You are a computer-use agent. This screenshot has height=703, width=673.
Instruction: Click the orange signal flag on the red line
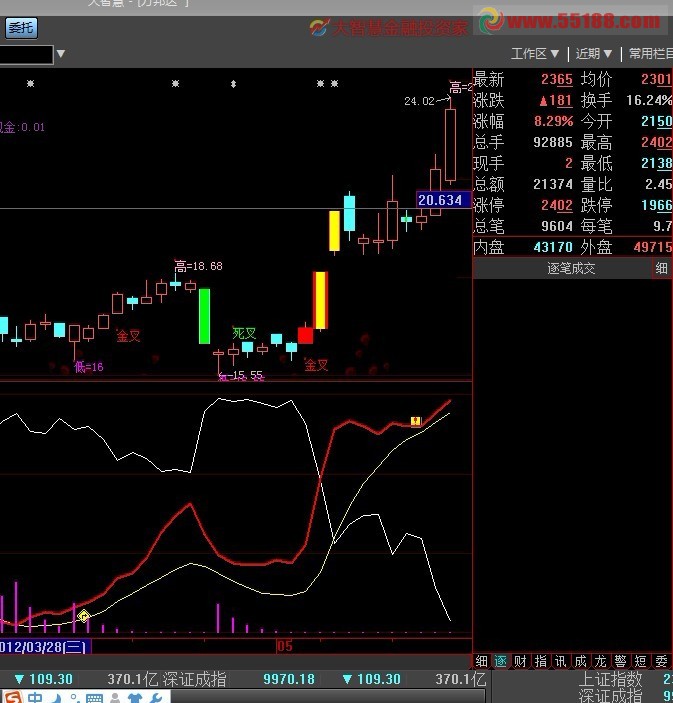tap(416, 422)
